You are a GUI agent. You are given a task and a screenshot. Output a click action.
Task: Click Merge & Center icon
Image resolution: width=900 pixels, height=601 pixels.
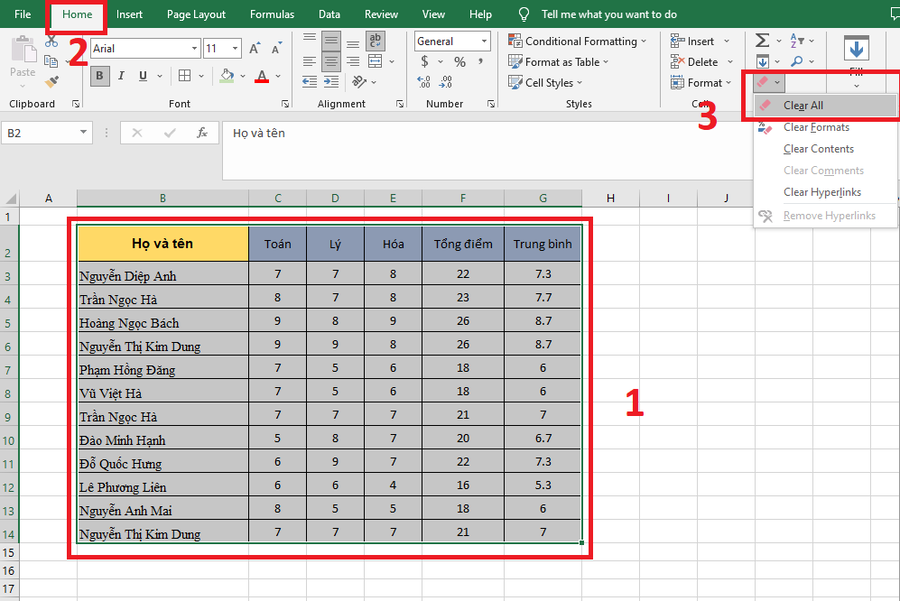[375, 61]
